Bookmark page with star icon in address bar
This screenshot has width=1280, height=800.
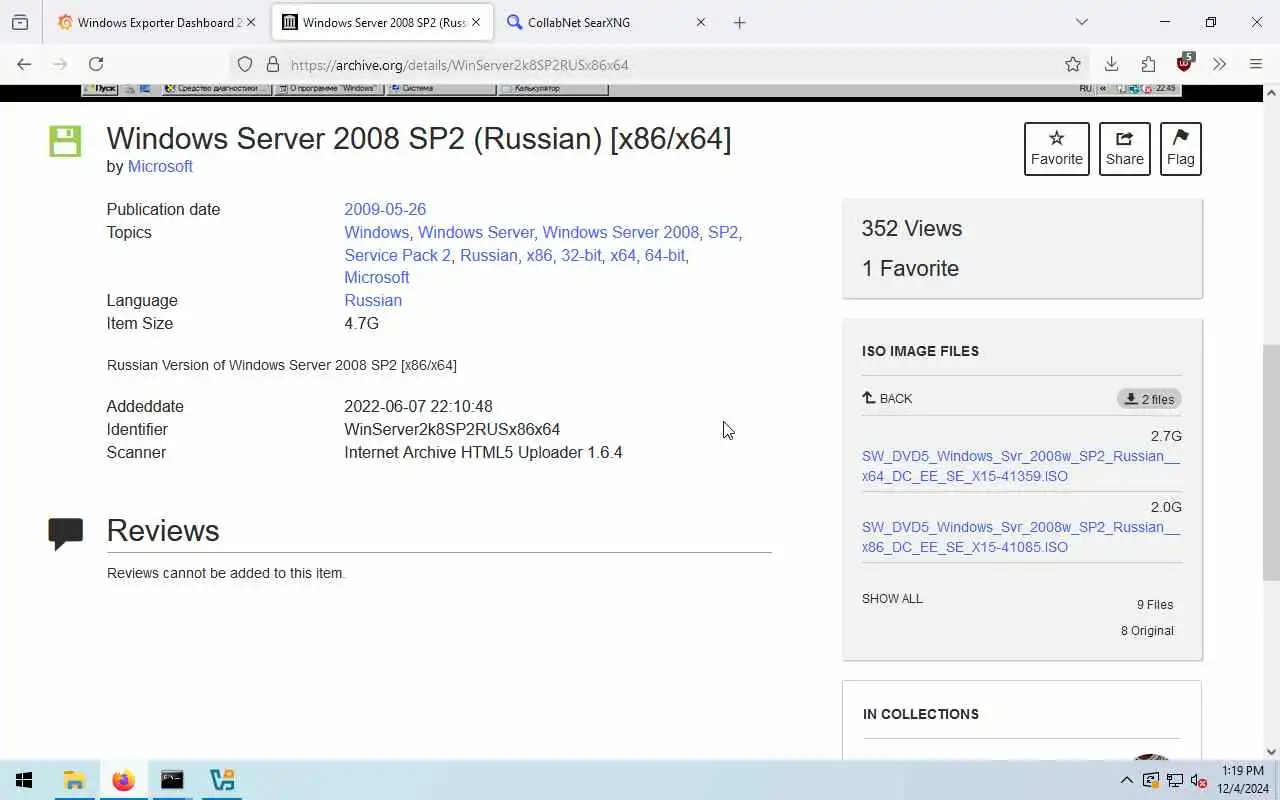tap(1073, 64)
